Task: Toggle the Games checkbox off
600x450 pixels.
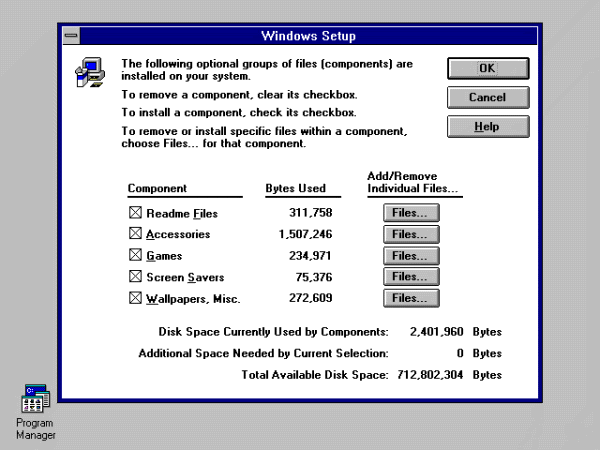Action: click(135, 255)
